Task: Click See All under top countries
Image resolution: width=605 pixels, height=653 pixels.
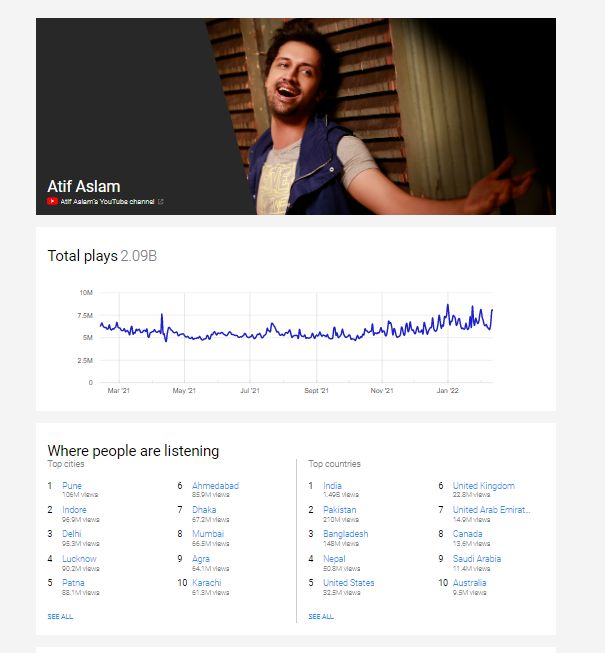Action: (321, 616)
